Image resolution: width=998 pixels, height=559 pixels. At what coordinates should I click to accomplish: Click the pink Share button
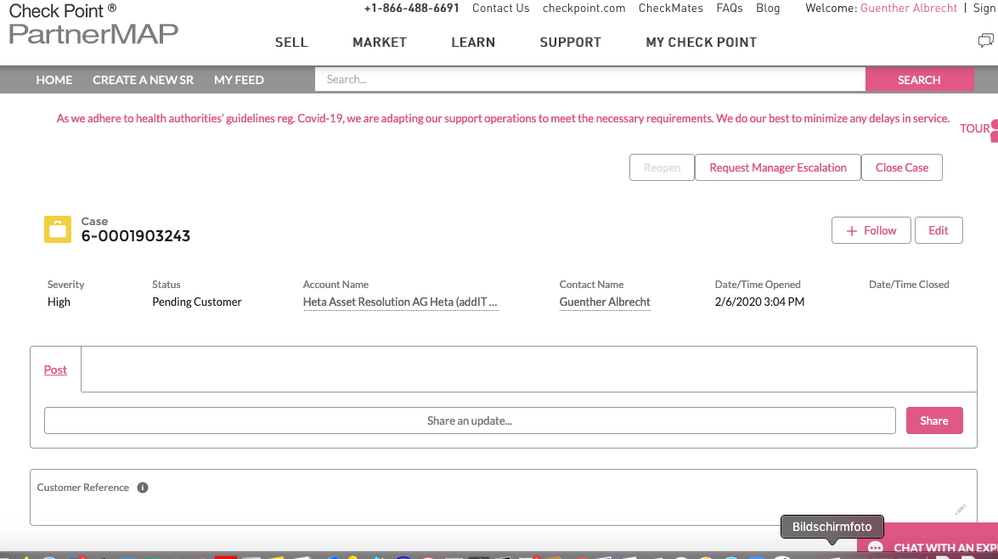coord(934,421)
